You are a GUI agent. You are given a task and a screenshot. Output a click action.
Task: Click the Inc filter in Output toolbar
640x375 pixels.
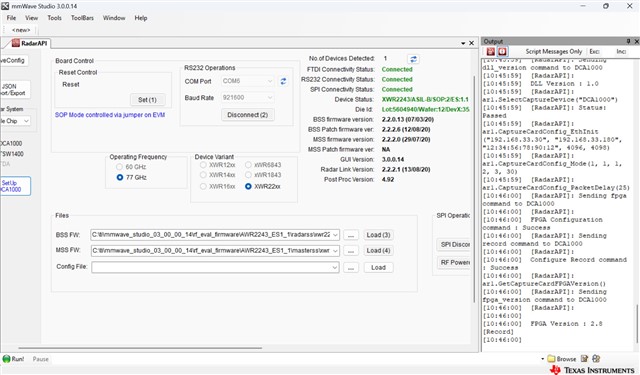[x=621, y=51]
